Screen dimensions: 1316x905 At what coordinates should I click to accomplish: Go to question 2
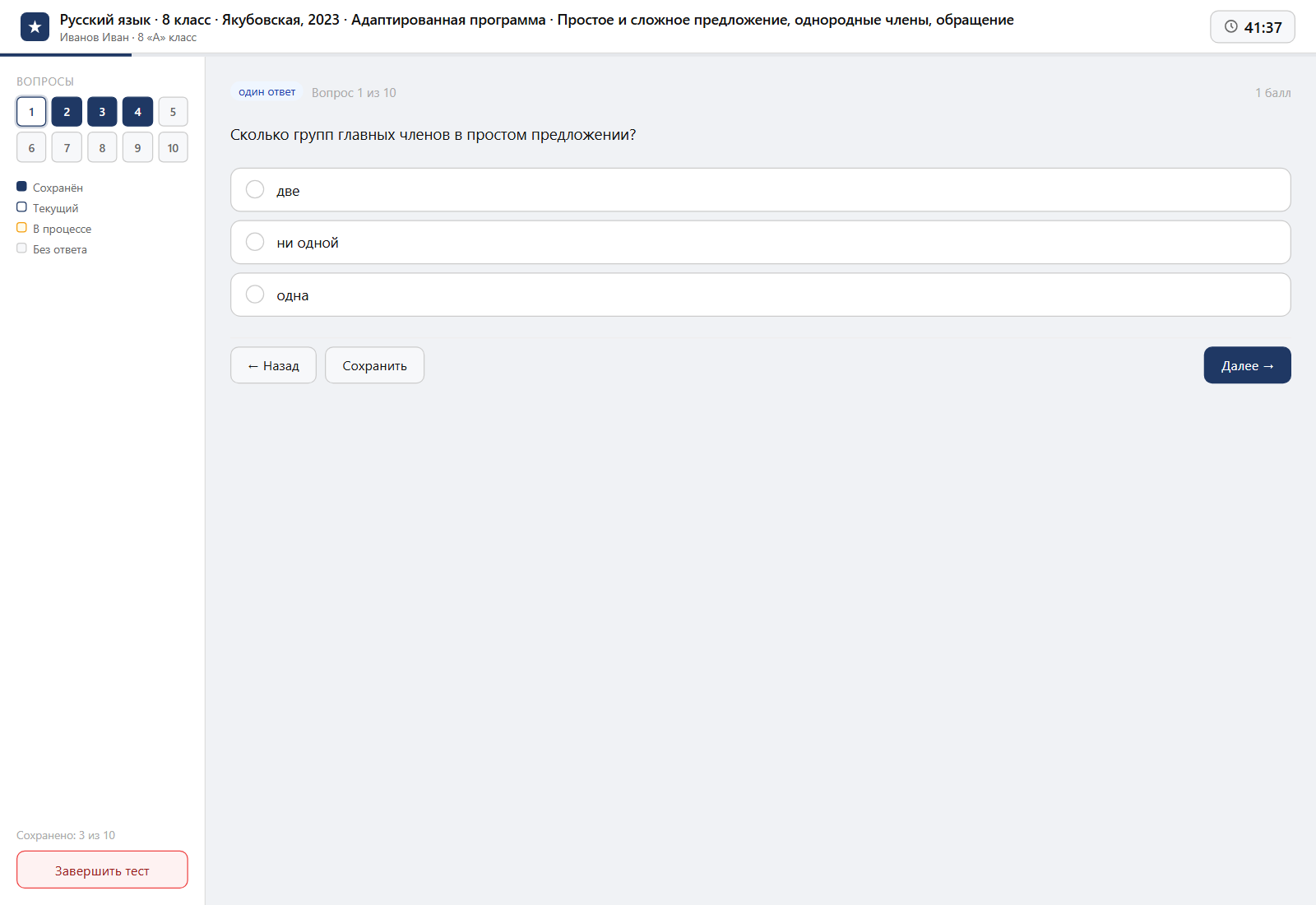tap(67, 112)
